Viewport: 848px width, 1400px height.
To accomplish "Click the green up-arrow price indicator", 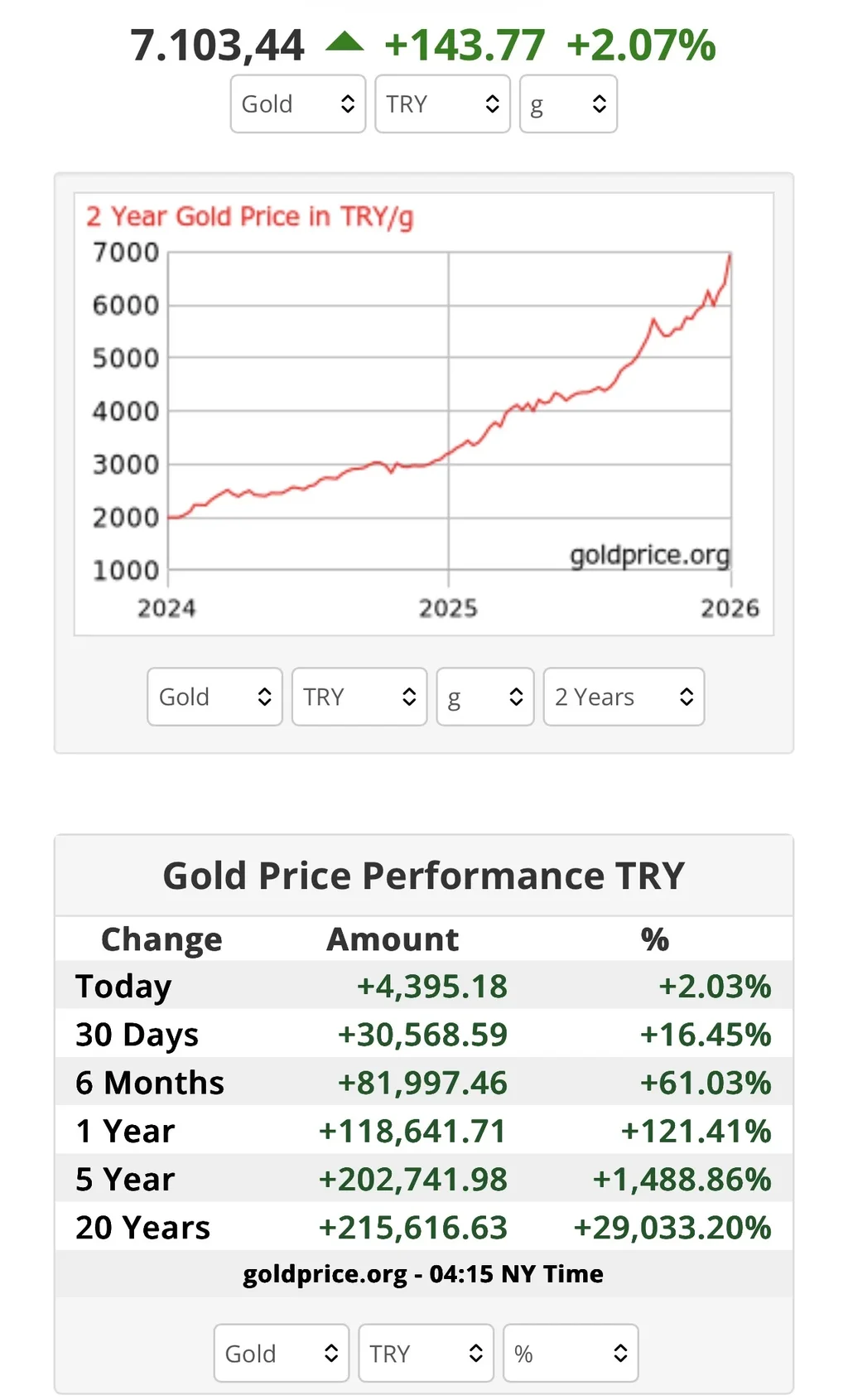I will 344,42.
